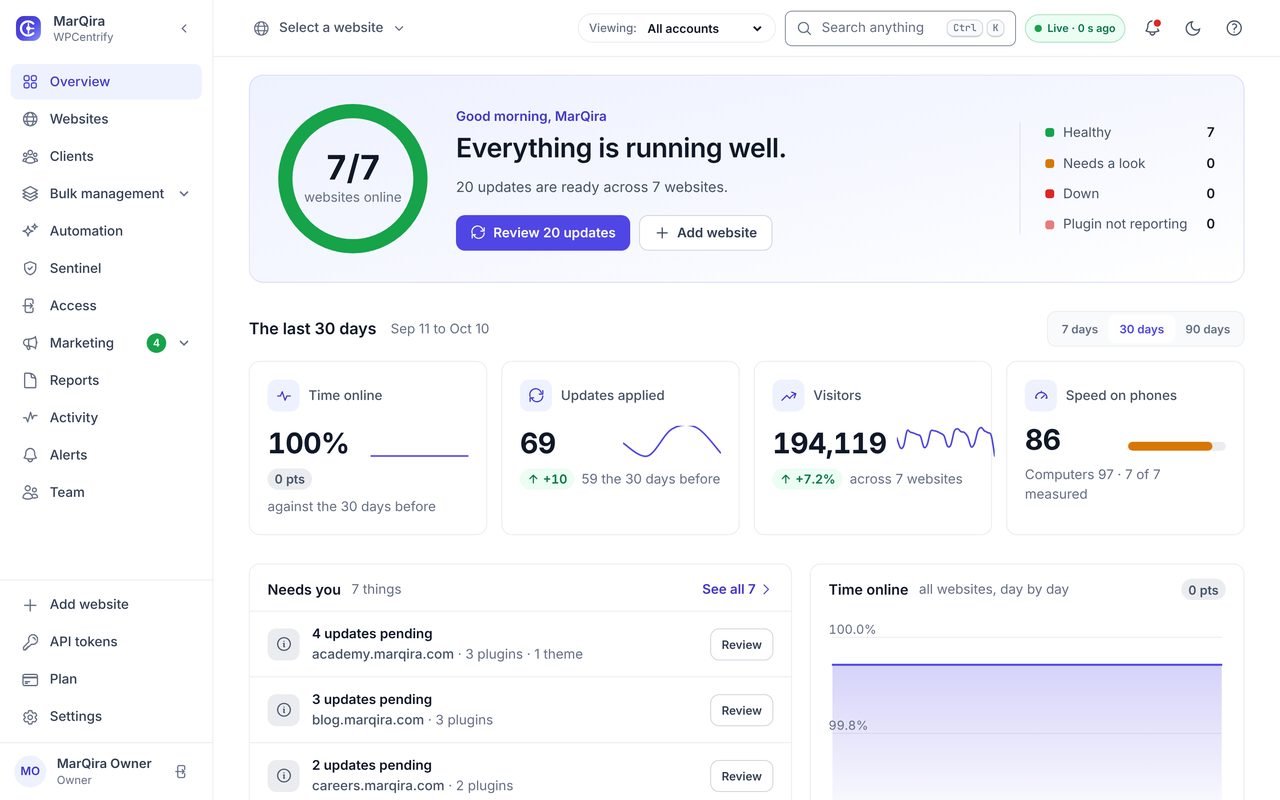Click the Live status badge
This screenshot has height=800, width=1280.
[x=1075, y=28]
